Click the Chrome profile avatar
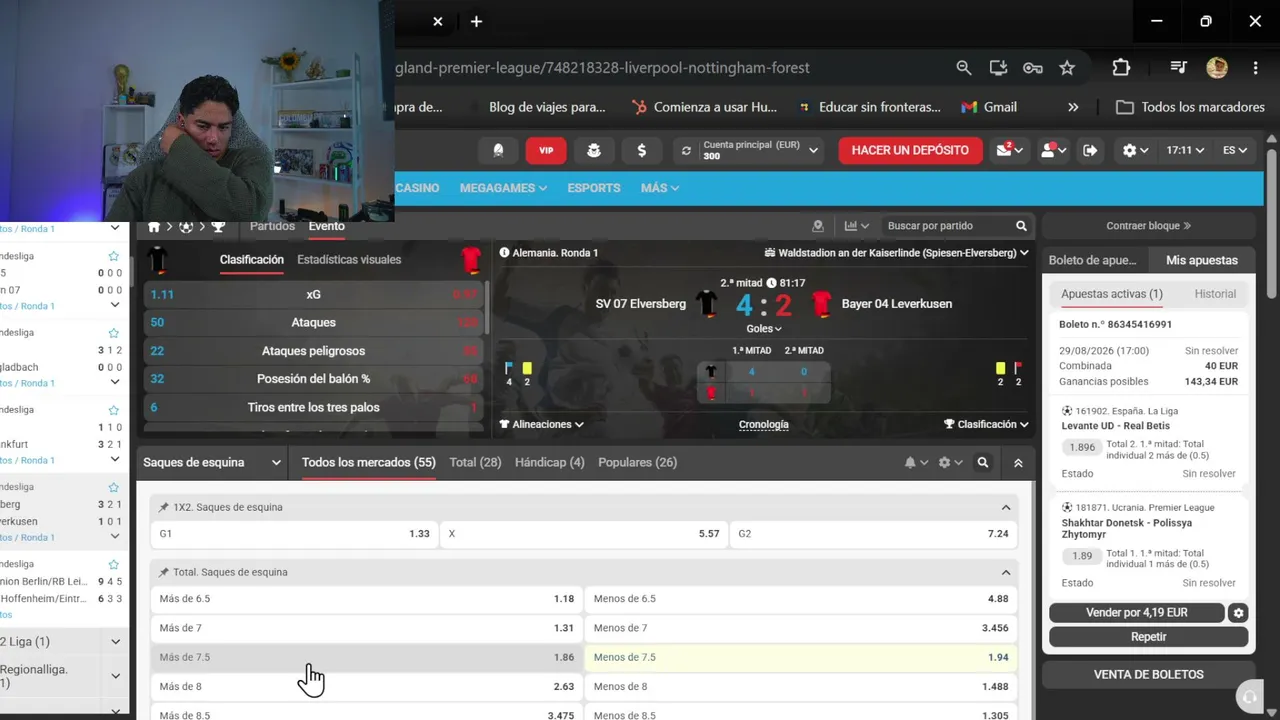This screenshot has height=720, width=1280. point(1217,68)
